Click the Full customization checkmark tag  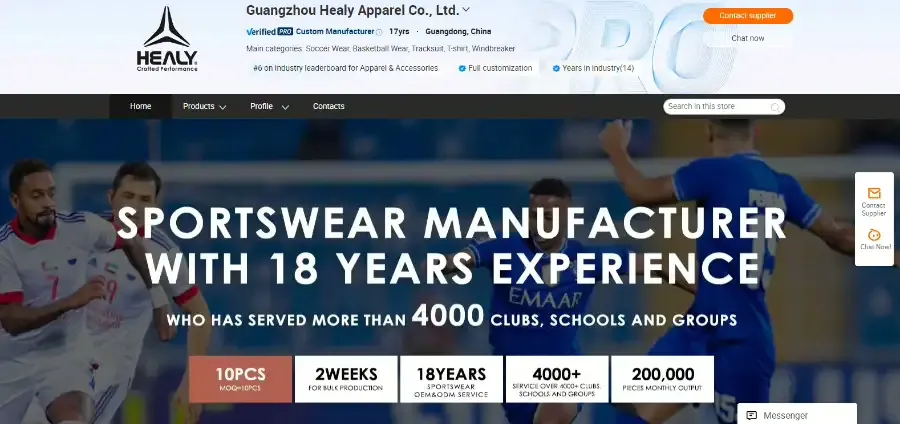point(495,68)
